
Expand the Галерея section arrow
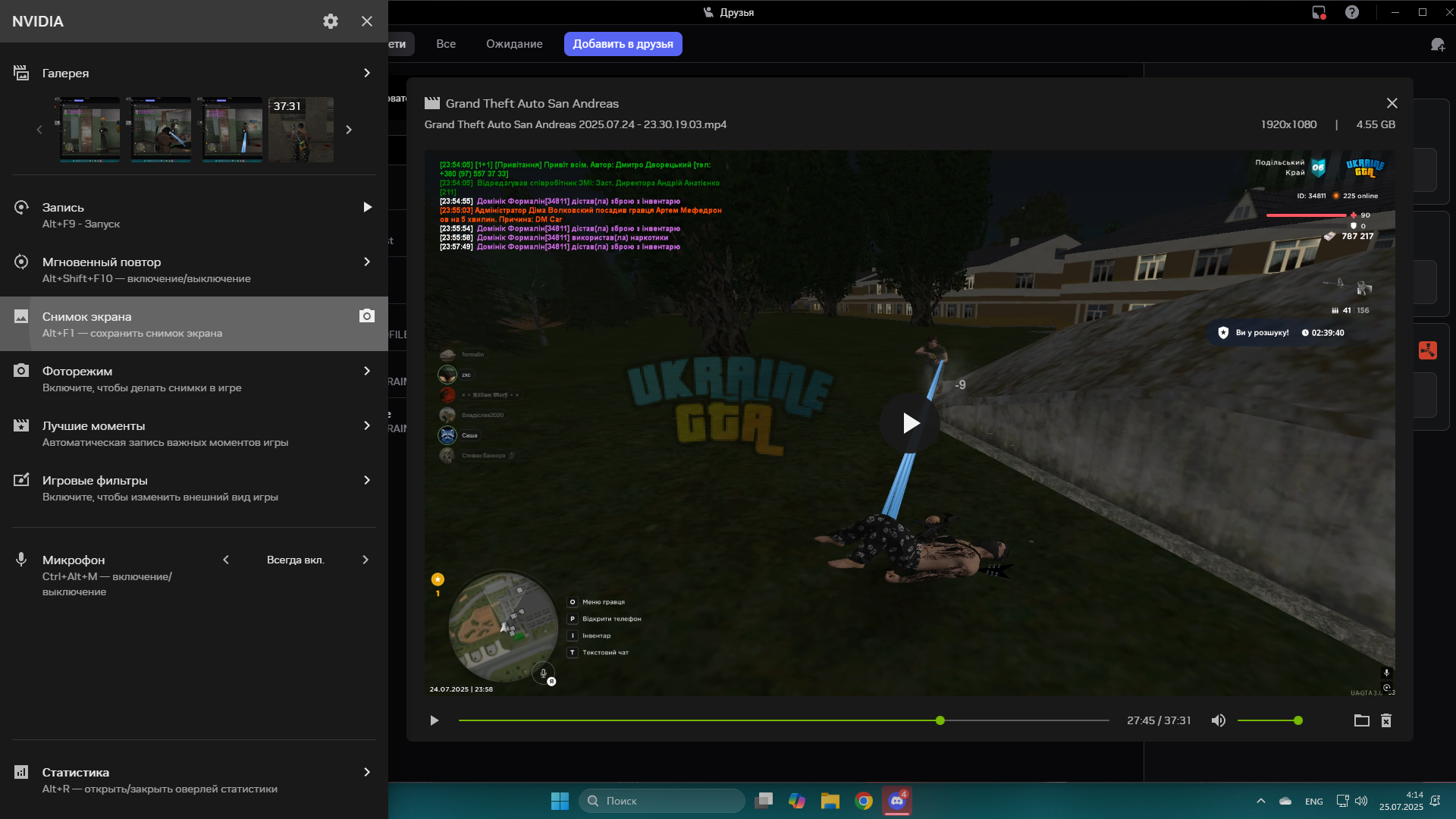pos(367,73)
